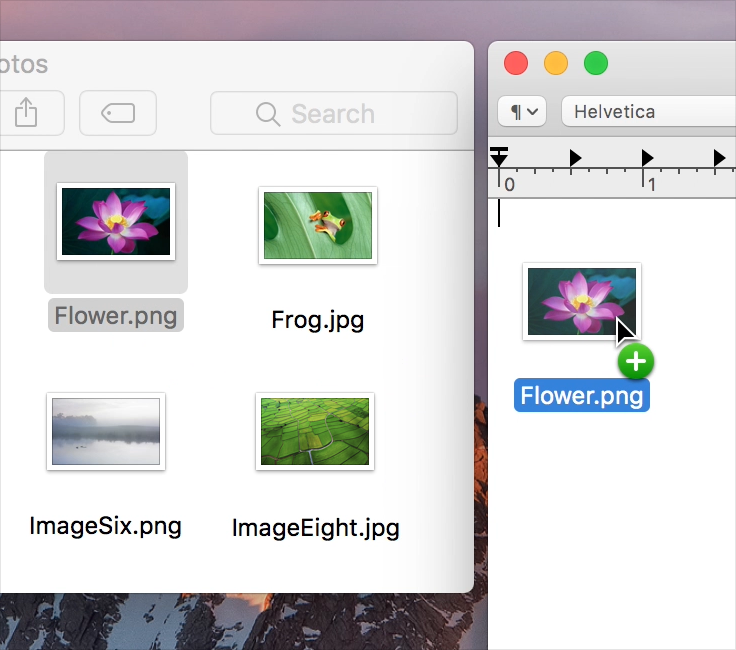736x650 pixels.
Task: Open the Share menu in Finder toolbar
Action: pyautogui.click(x=26, y=113)
